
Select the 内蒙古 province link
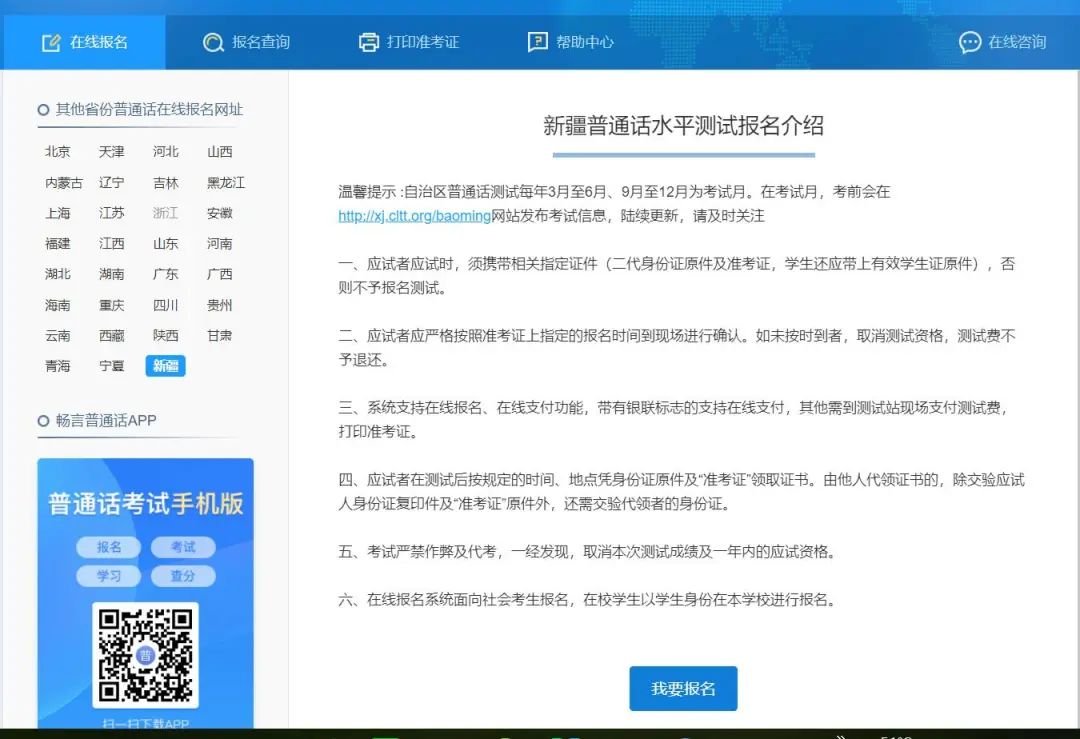64,183
